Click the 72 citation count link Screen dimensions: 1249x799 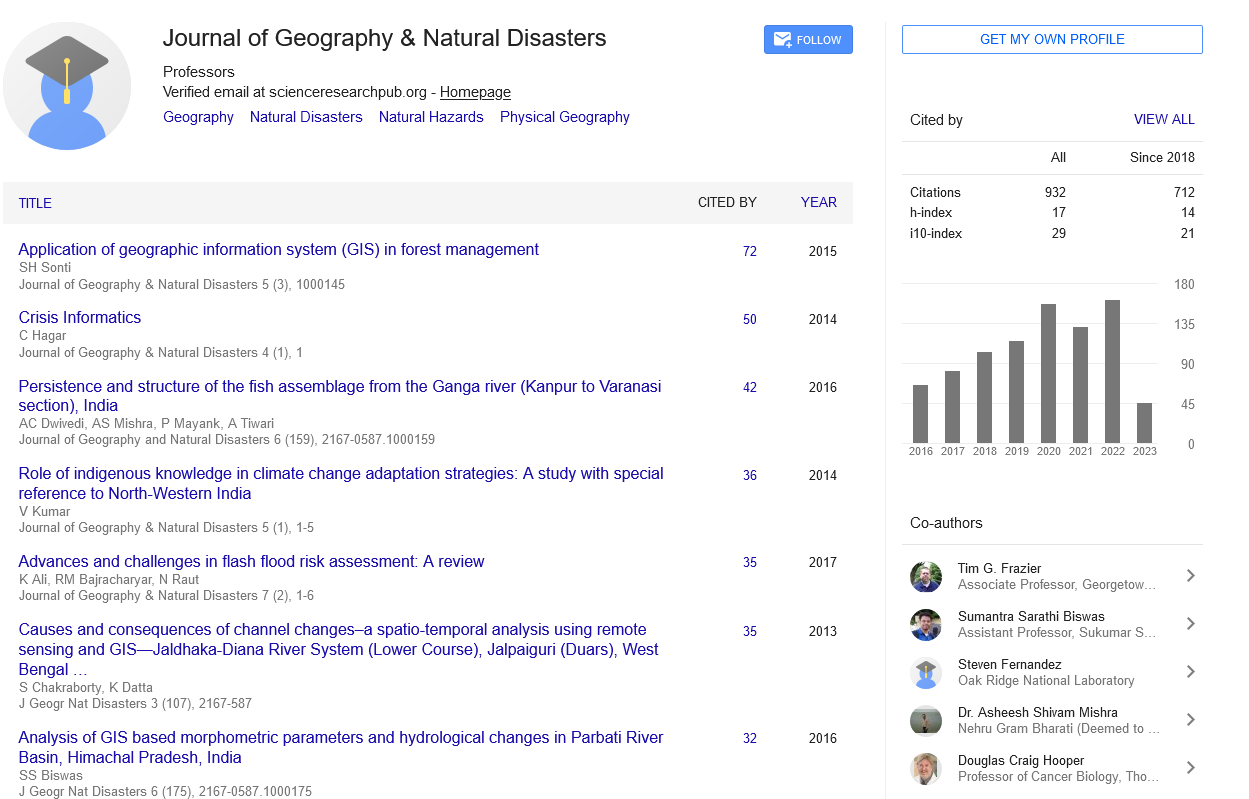click(x=749, y=252)
